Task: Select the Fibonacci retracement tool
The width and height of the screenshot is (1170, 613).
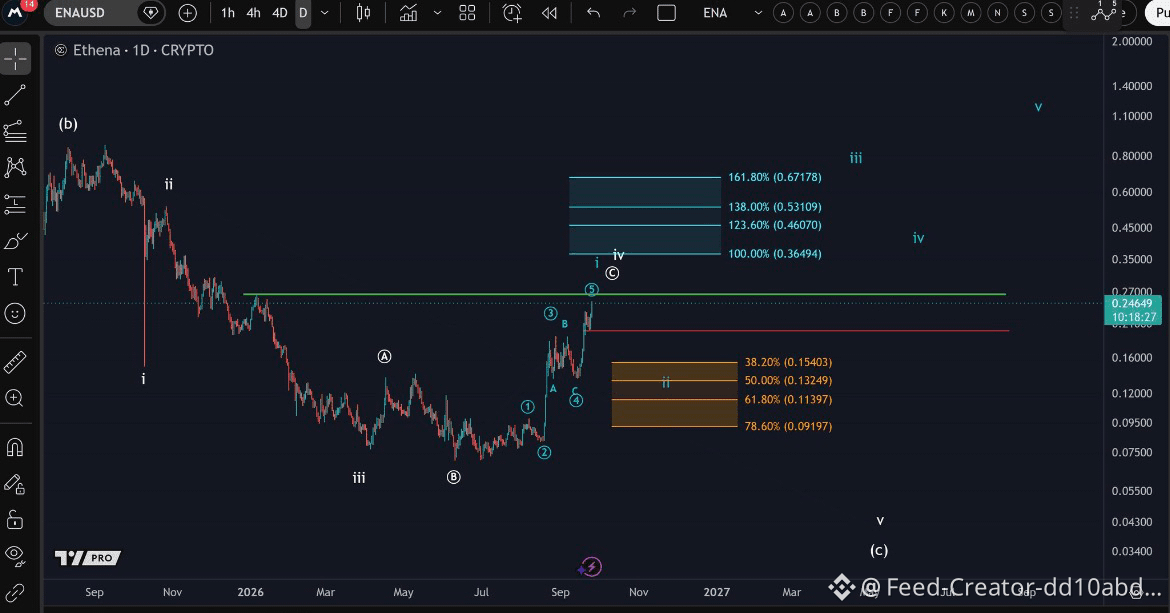Action: [x=15, y=131]
